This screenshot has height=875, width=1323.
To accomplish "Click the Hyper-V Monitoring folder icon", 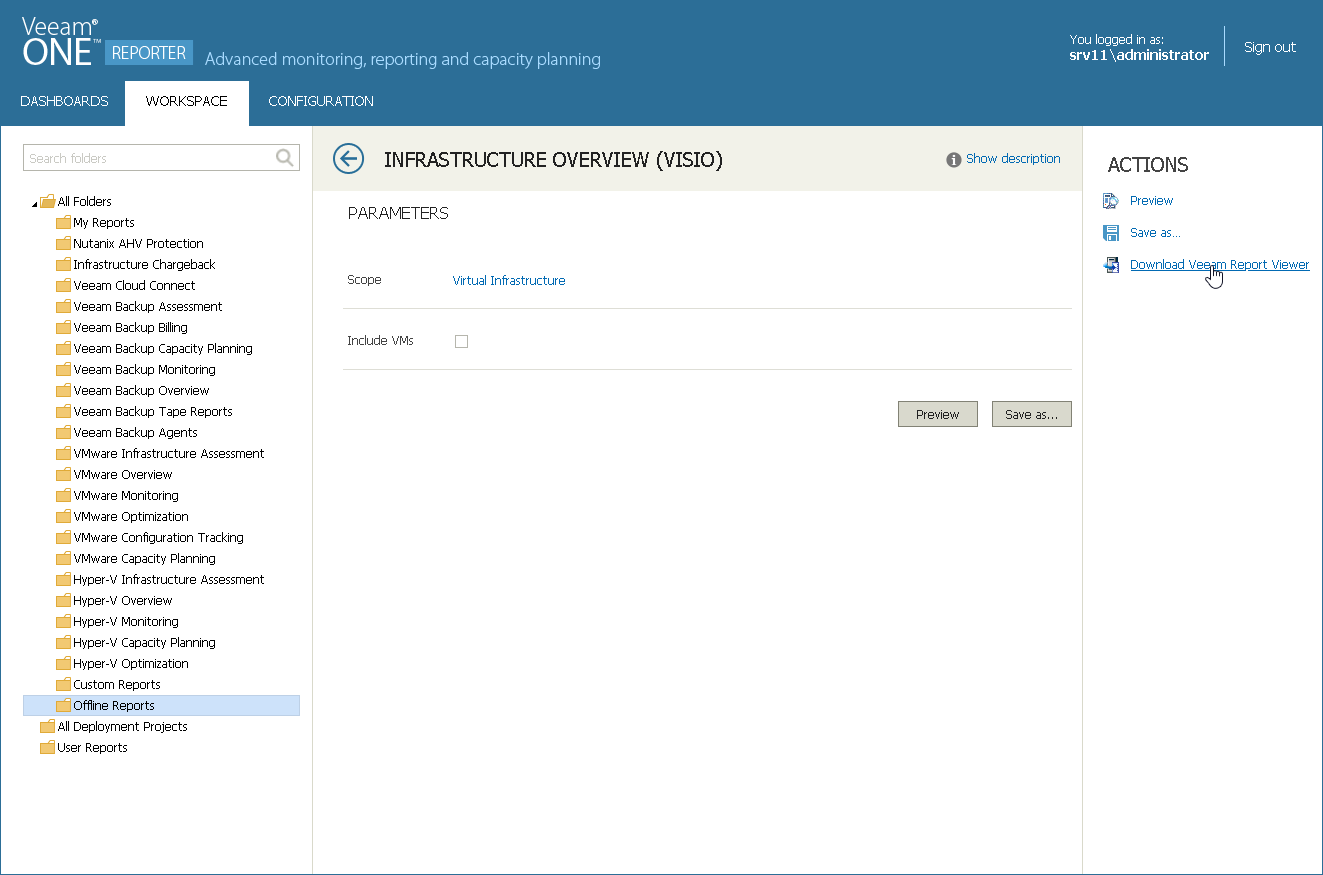I will click(x=63, y=621).
